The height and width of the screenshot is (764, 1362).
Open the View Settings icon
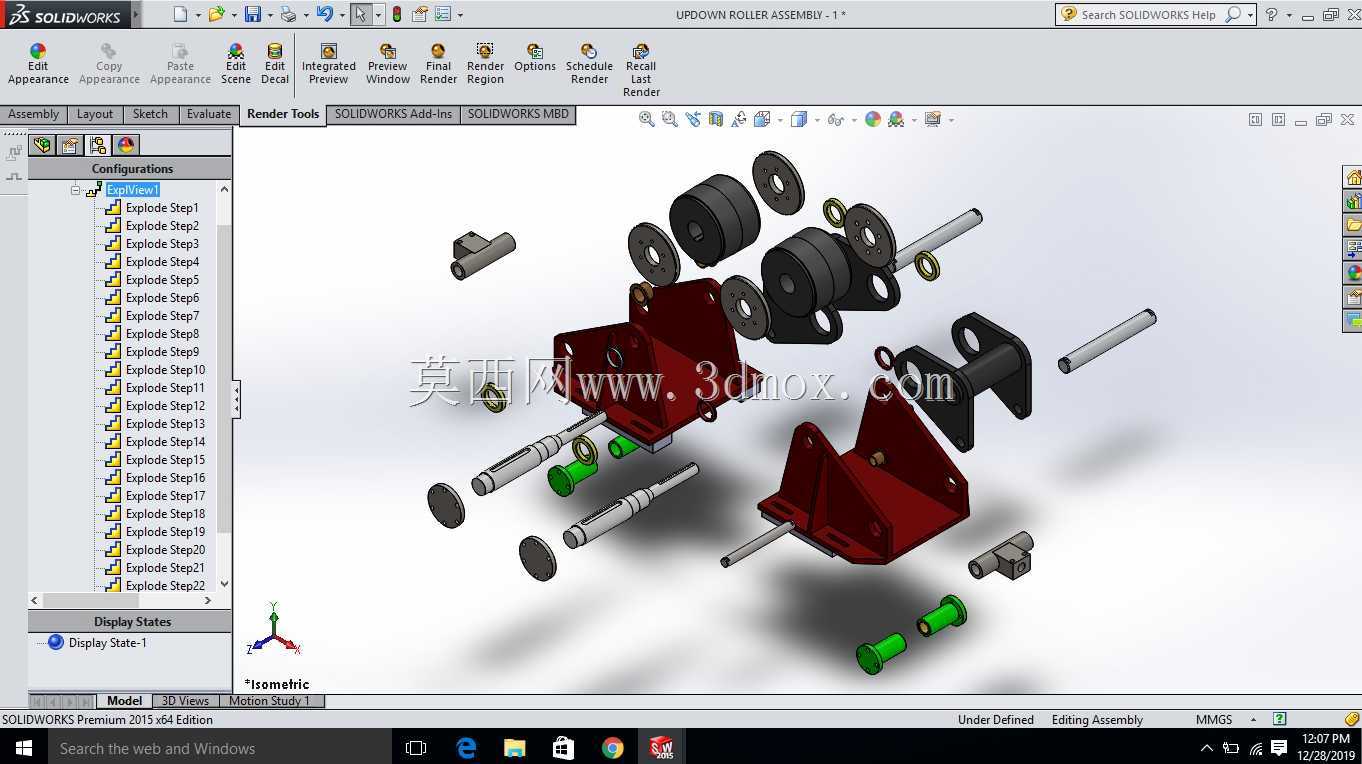coord(933,119)
